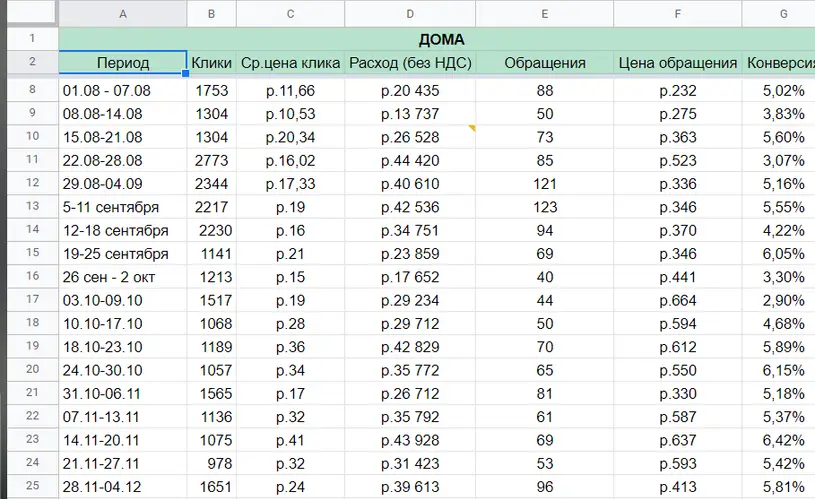The width and height of the screenshot is (815, 499).
Task: Select column A header
Action: click(x=123, y=14)
